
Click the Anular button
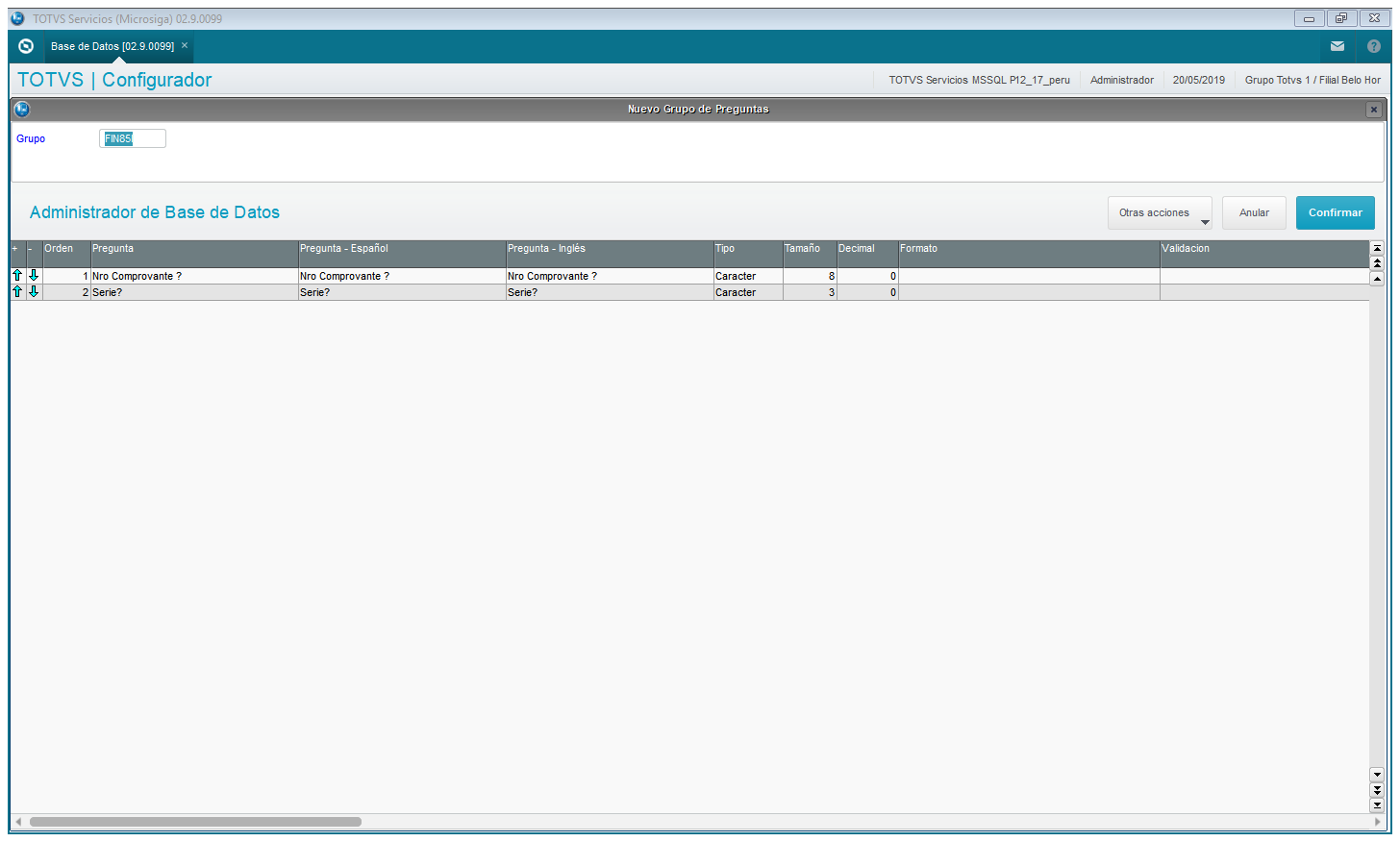click(x=1254, y=212)
